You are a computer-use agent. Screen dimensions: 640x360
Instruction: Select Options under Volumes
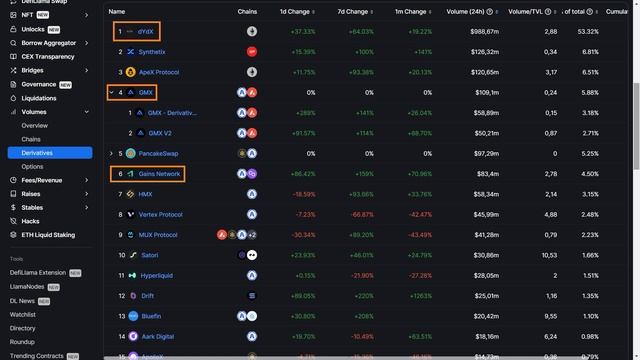[32, 167]
